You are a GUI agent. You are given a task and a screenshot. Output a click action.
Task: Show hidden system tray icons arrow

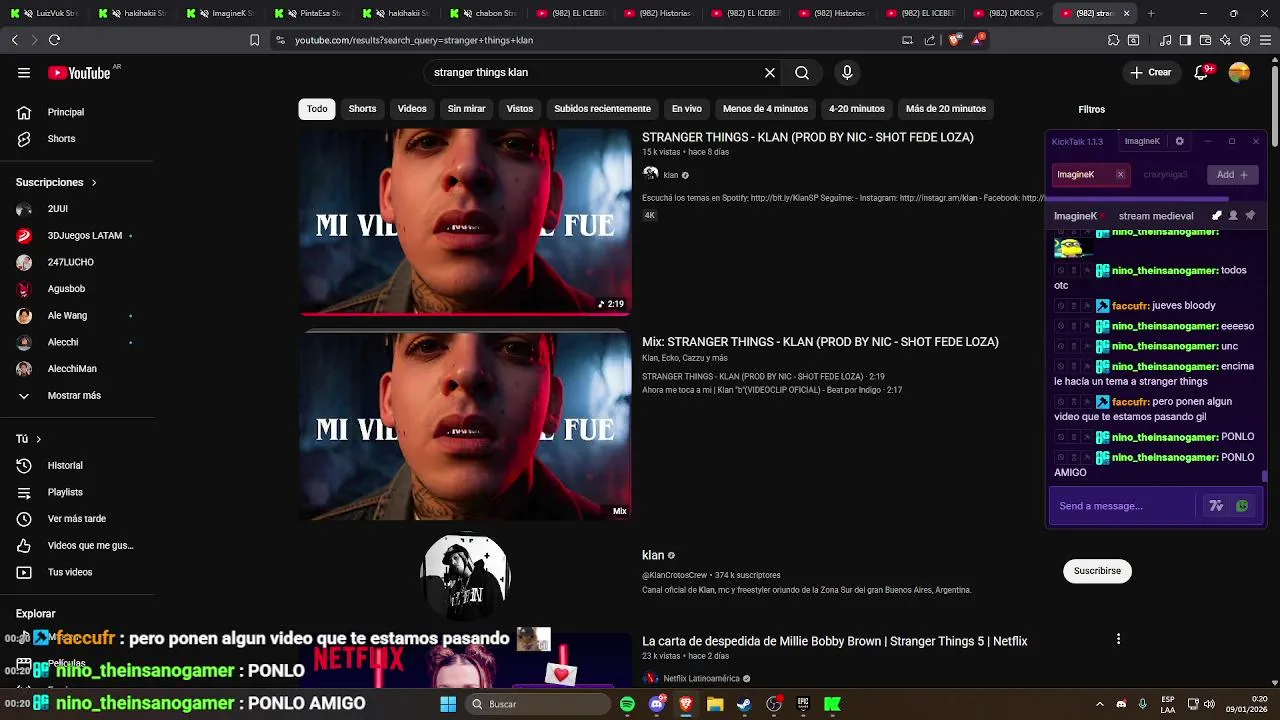point(1099,704)
